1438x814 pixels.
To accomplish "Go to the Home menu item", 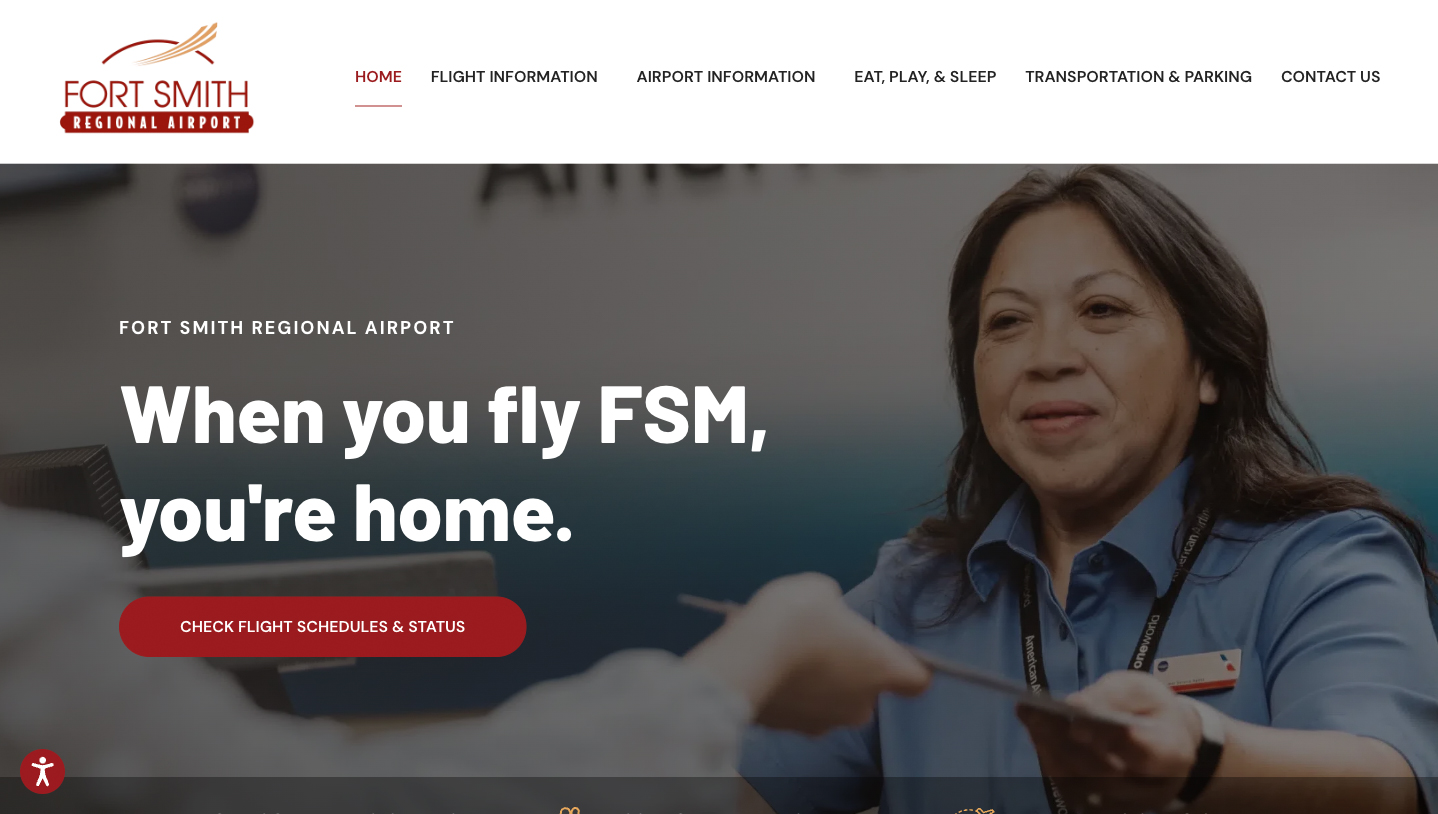I will 378,77.
